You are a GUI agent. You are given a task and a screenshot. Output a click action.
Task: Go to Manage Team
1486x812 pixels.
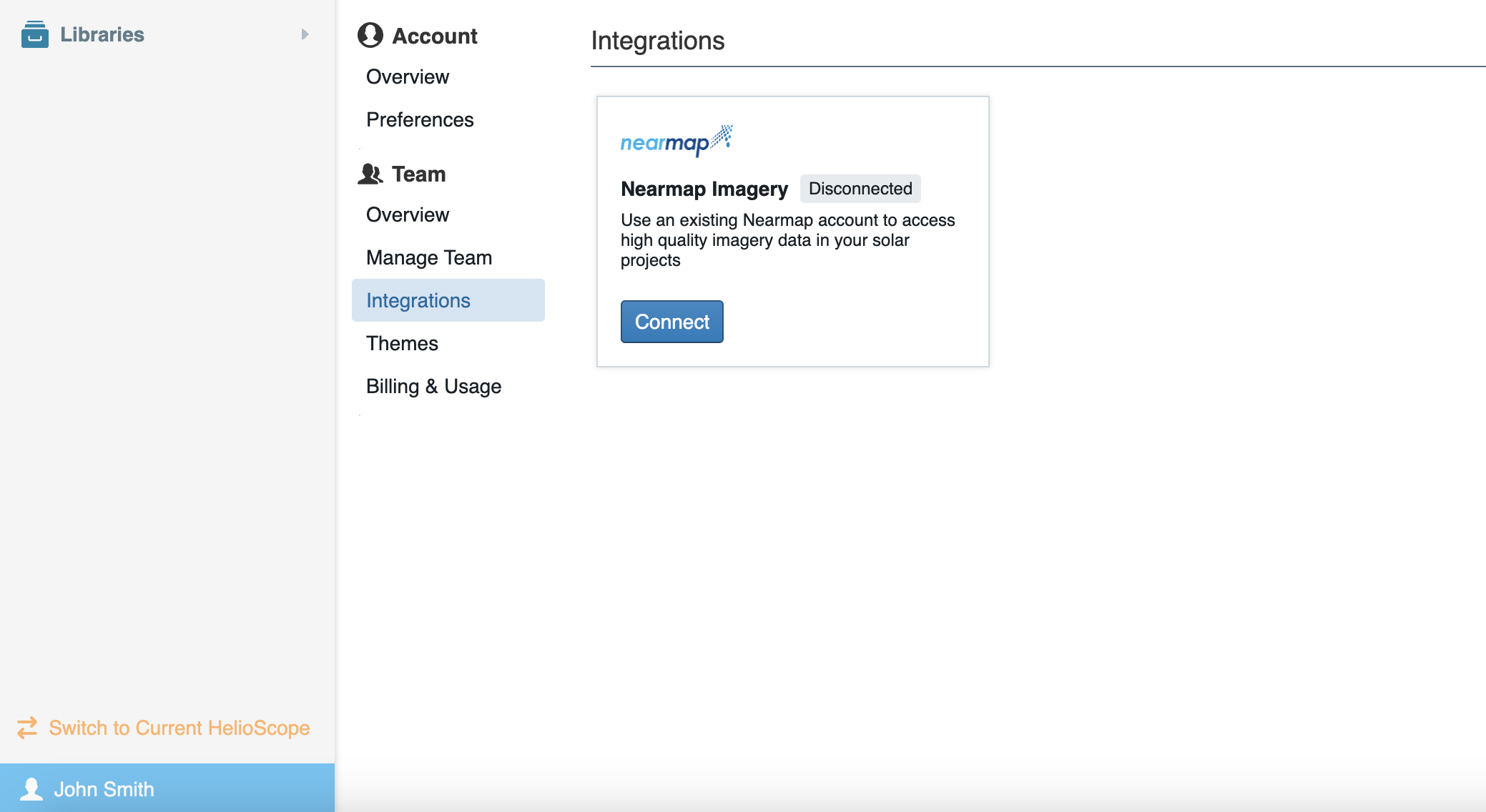pyautogui.click(x=429, y=257)
